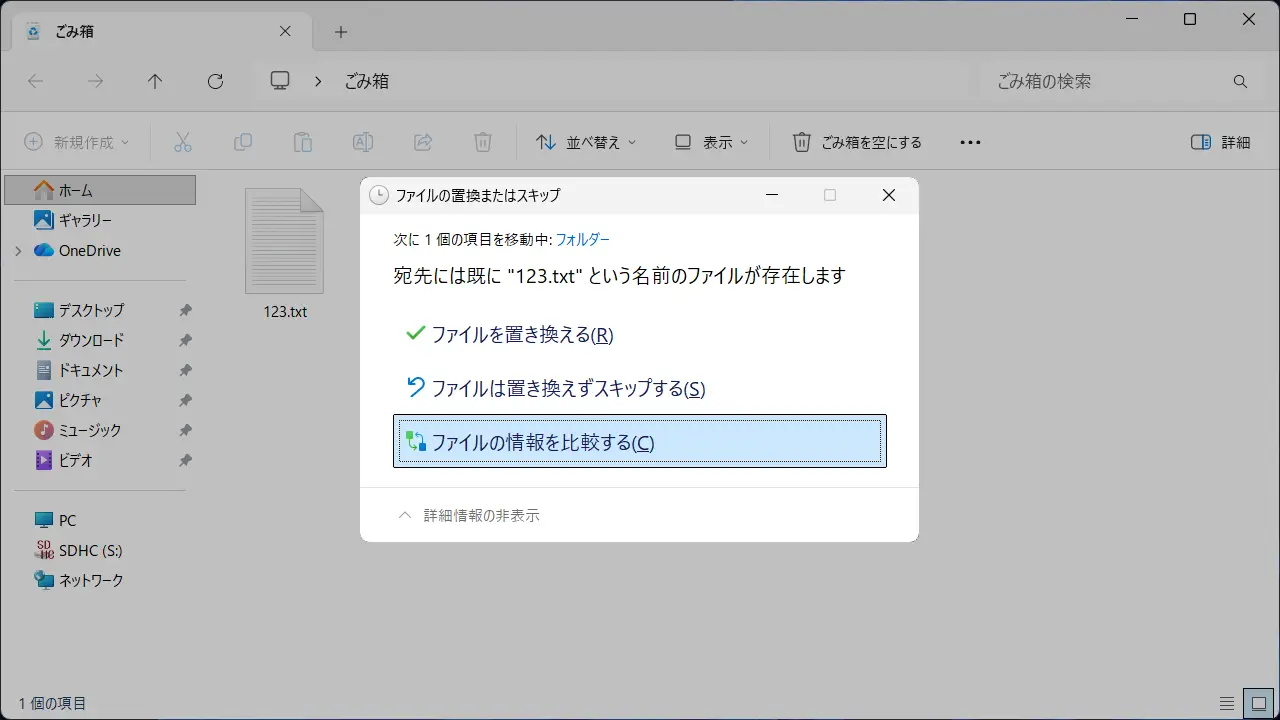1280x720 pixels.
Task: Go forward with the right arrow
Action: [95, 82]
